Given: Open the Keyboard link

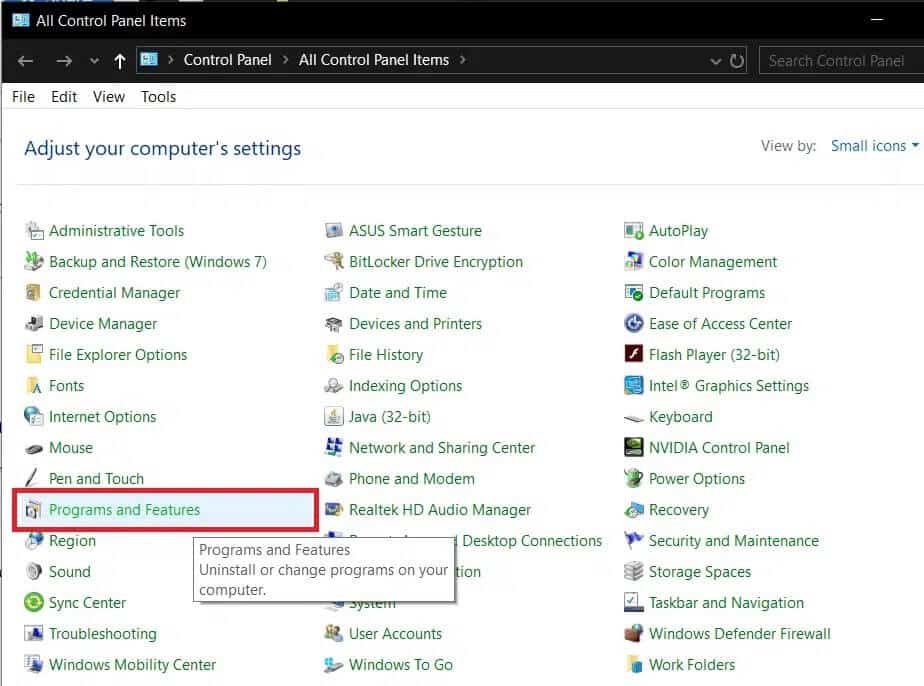Looking at the screenshot, I should point(681,417).
